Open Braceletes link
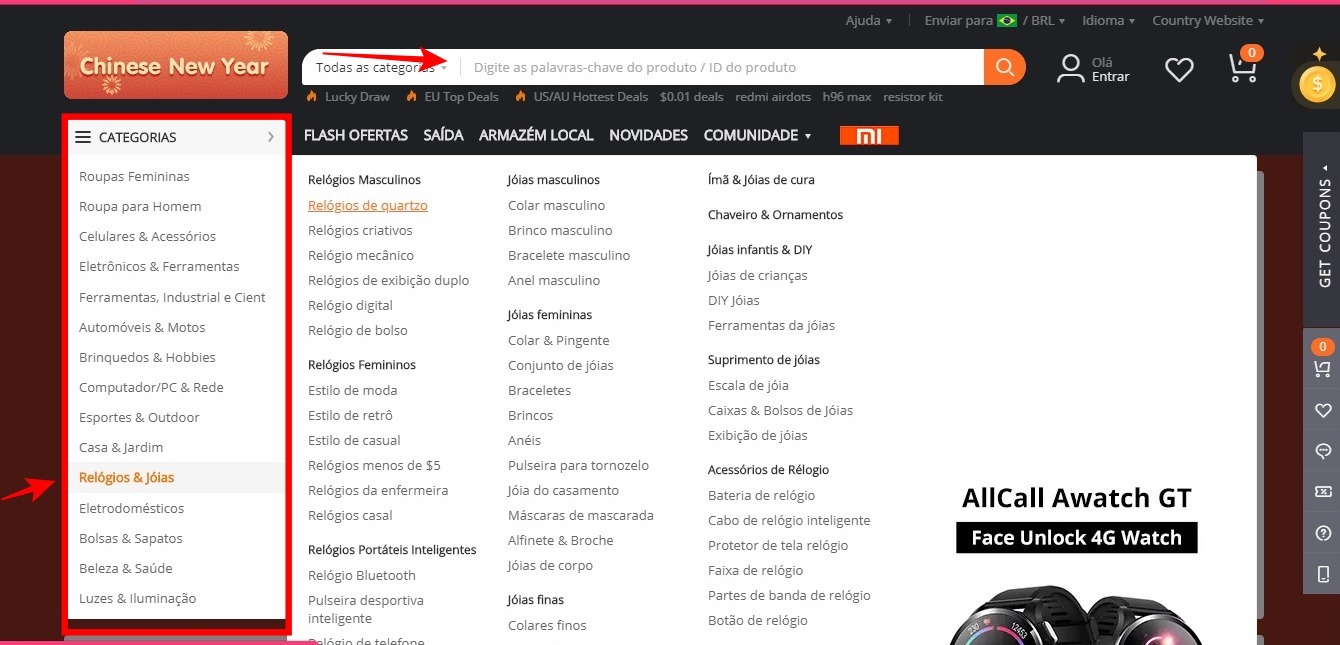Viewport: 1340px width, 645px height. click(x=540, y=390)
